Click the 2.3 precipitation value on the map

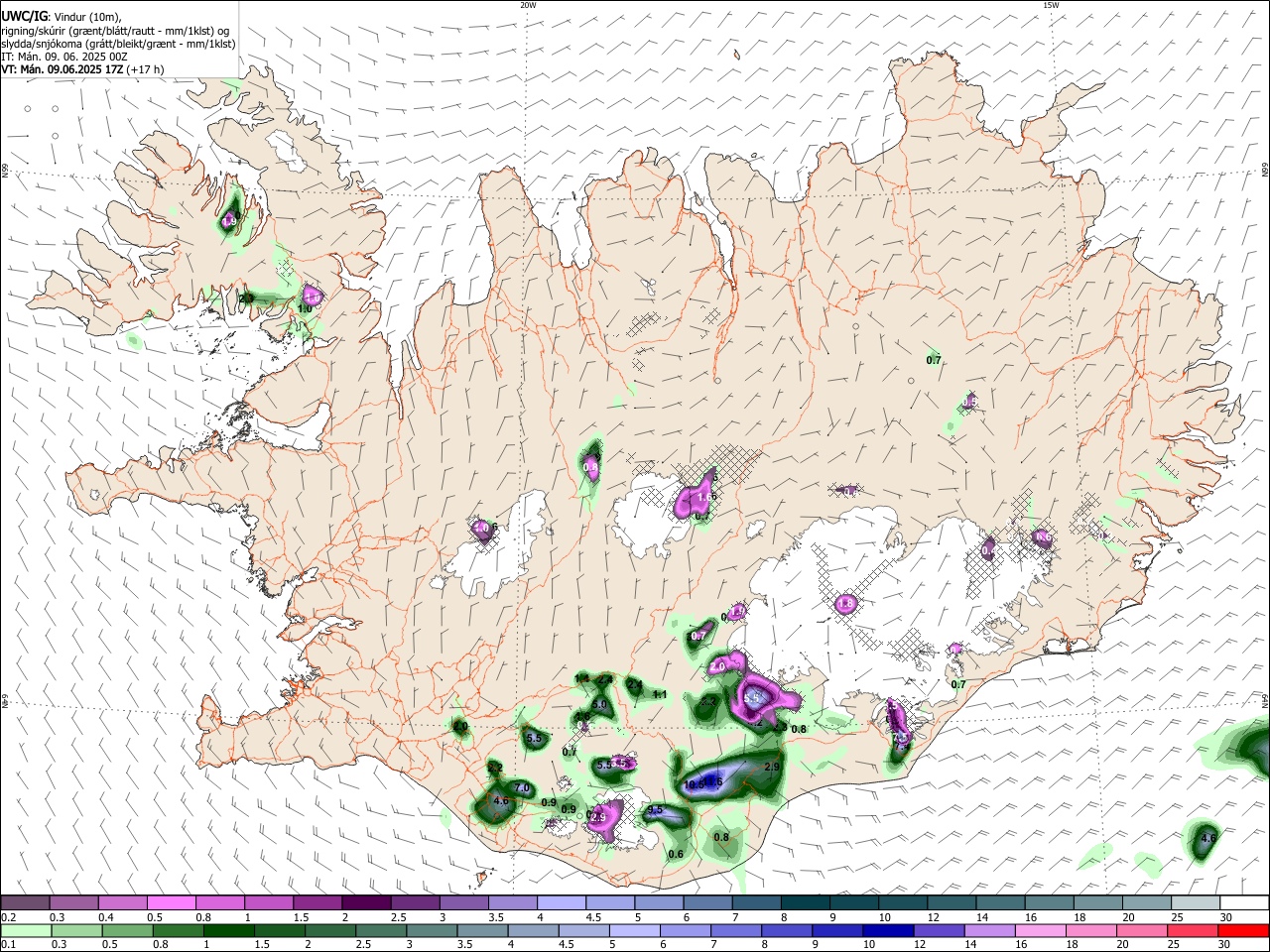click(780, 727)
